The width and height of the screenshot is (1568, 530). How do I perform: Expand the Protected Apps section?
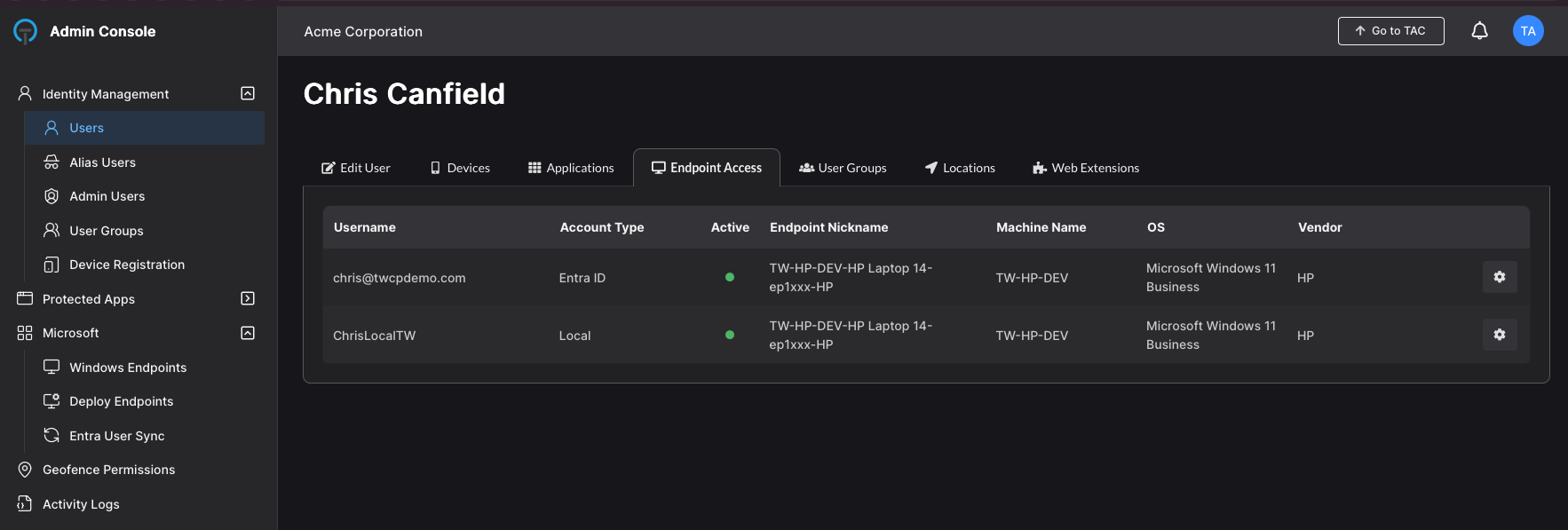click(x=248, y=298)
